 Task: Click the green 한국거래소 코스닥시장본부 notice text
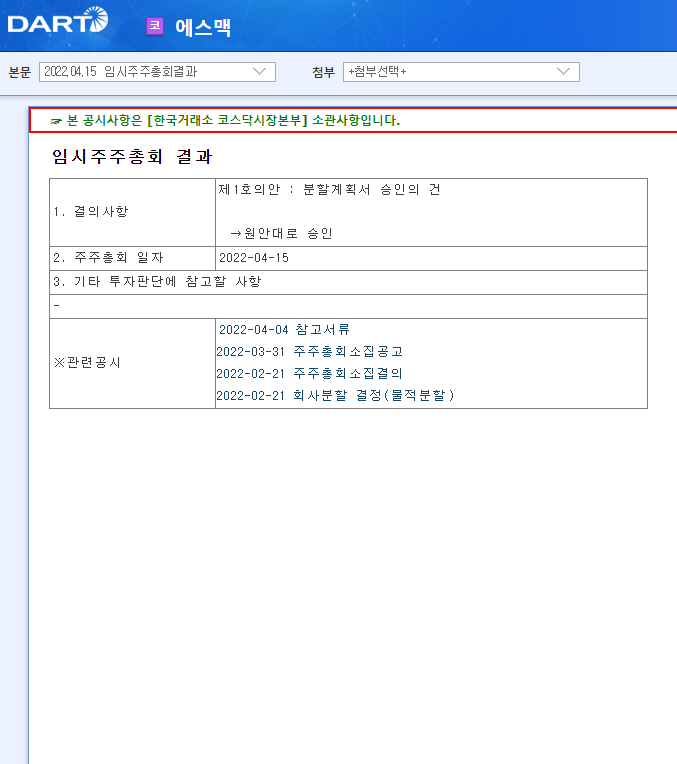coord(233,120)
